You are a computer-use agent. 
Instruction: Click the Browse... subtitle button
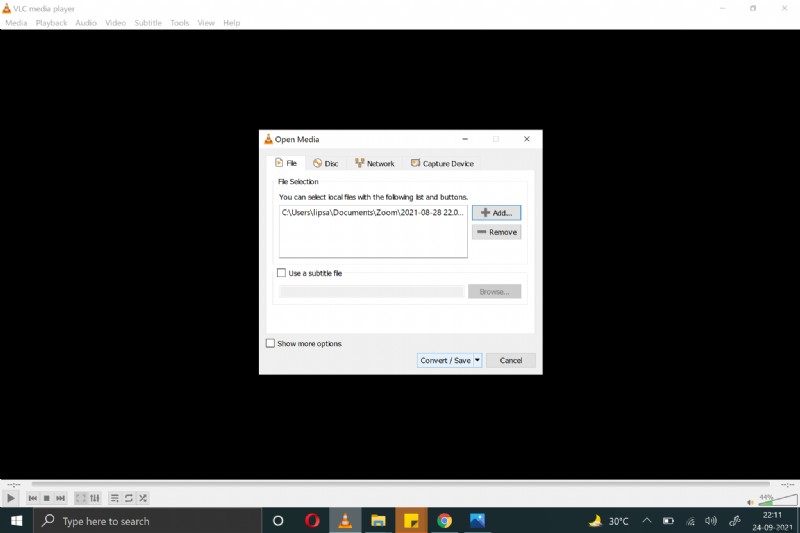point(494,292)
